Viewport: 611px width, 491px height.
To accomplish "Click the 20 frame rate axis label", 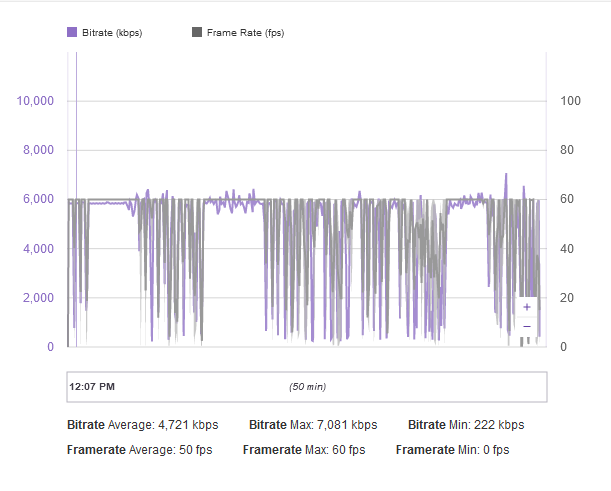I will point(567,298).
